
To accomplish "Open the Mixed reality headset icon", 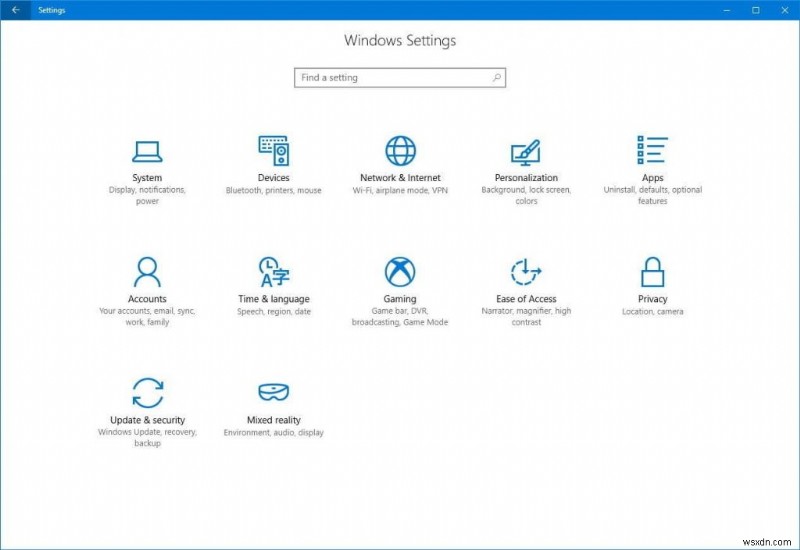I will 273,392.
